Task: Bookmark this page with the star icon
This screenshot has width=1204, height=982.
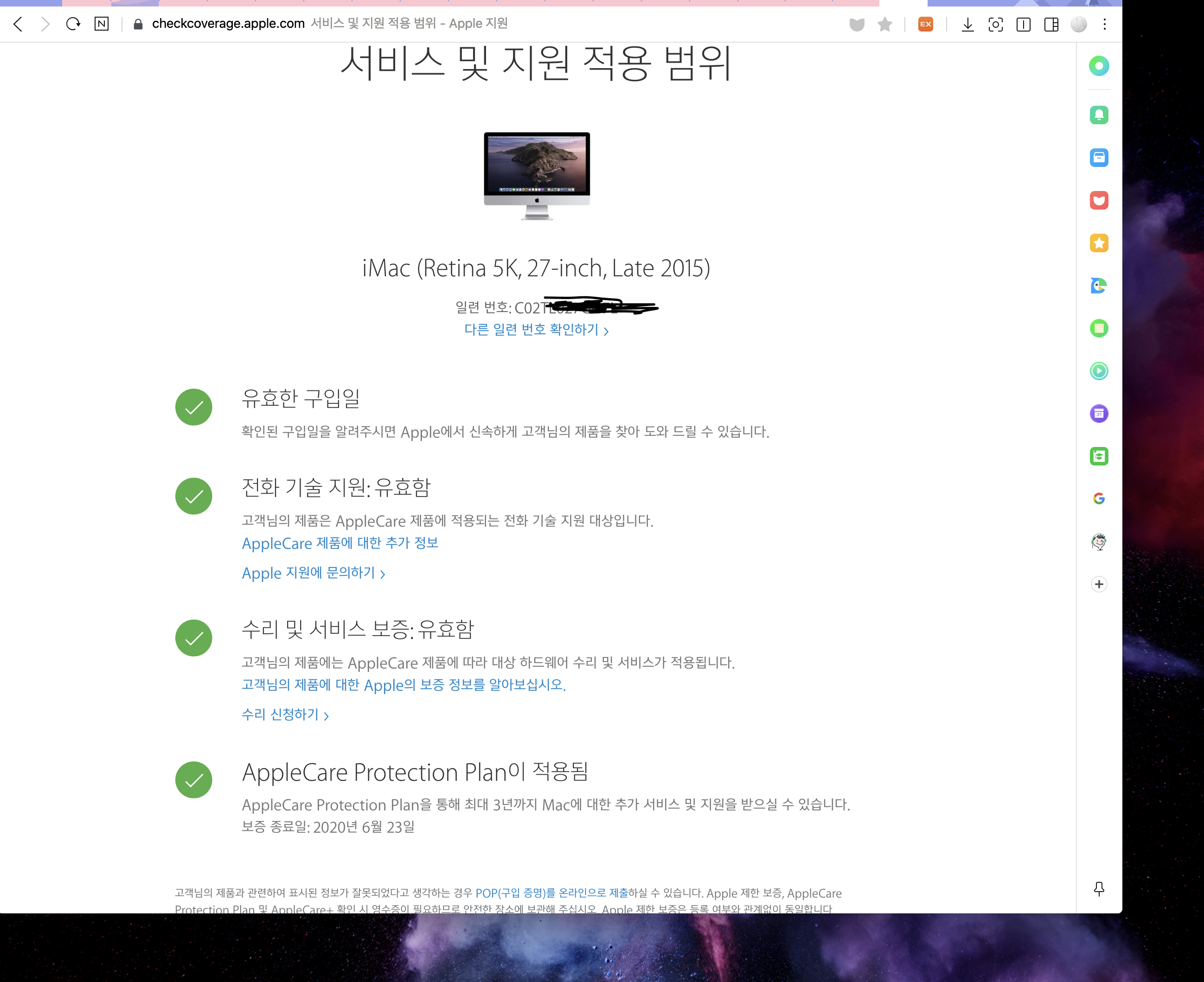Action: [884, 24]
